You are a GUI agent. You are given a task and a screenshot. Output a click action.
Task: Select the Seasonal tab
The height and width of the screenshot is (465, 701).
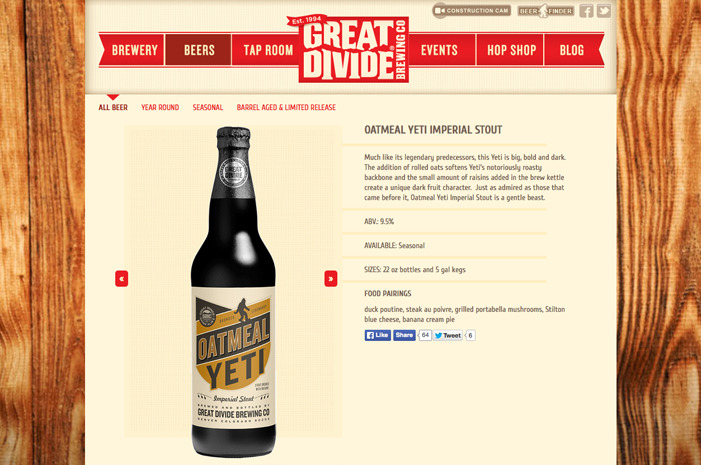[208, 107]
